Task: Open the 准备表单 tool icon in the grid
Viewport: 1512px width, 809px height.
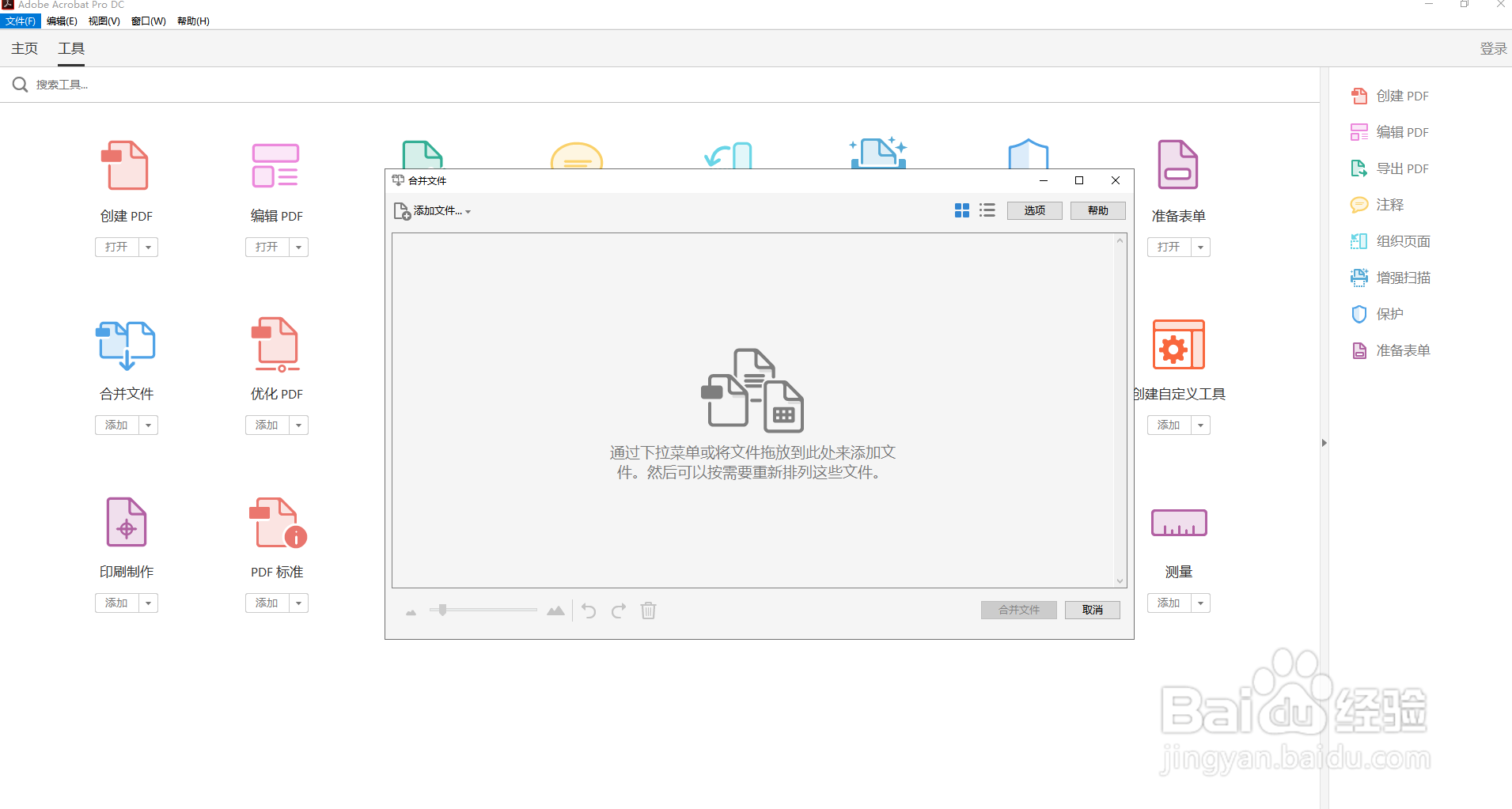Action: coord(1178,164)
